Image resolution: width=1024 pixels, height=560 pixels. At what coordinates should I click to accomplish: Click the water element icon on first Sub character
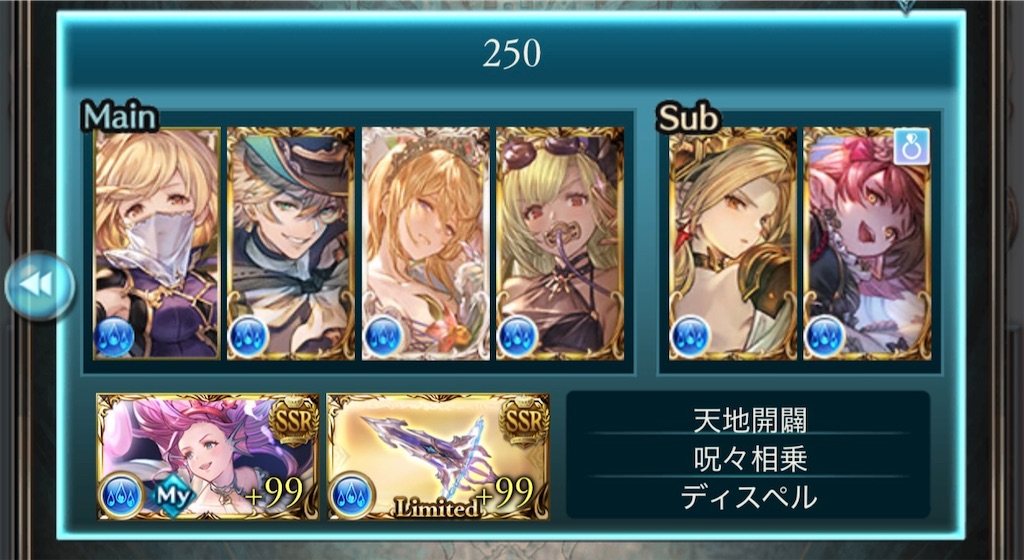(690, 338)
